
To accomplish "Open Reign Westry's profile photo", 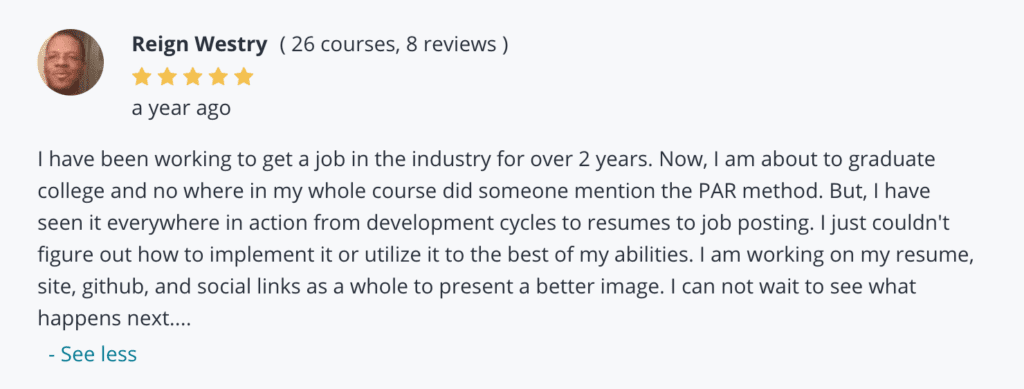I will click(71, 62).
